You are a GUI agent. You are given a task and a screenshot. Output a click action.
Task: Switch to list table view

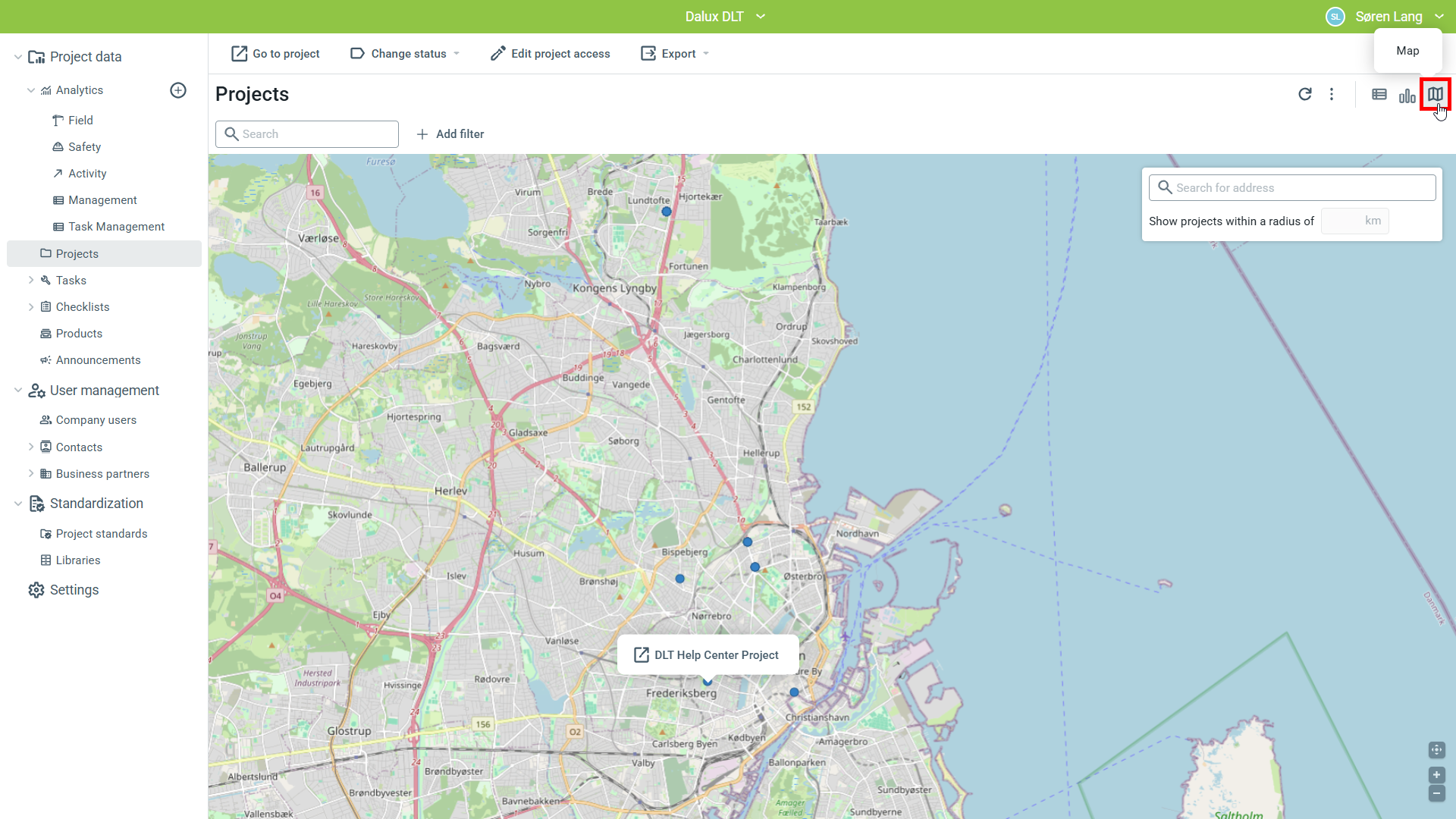1379,94
